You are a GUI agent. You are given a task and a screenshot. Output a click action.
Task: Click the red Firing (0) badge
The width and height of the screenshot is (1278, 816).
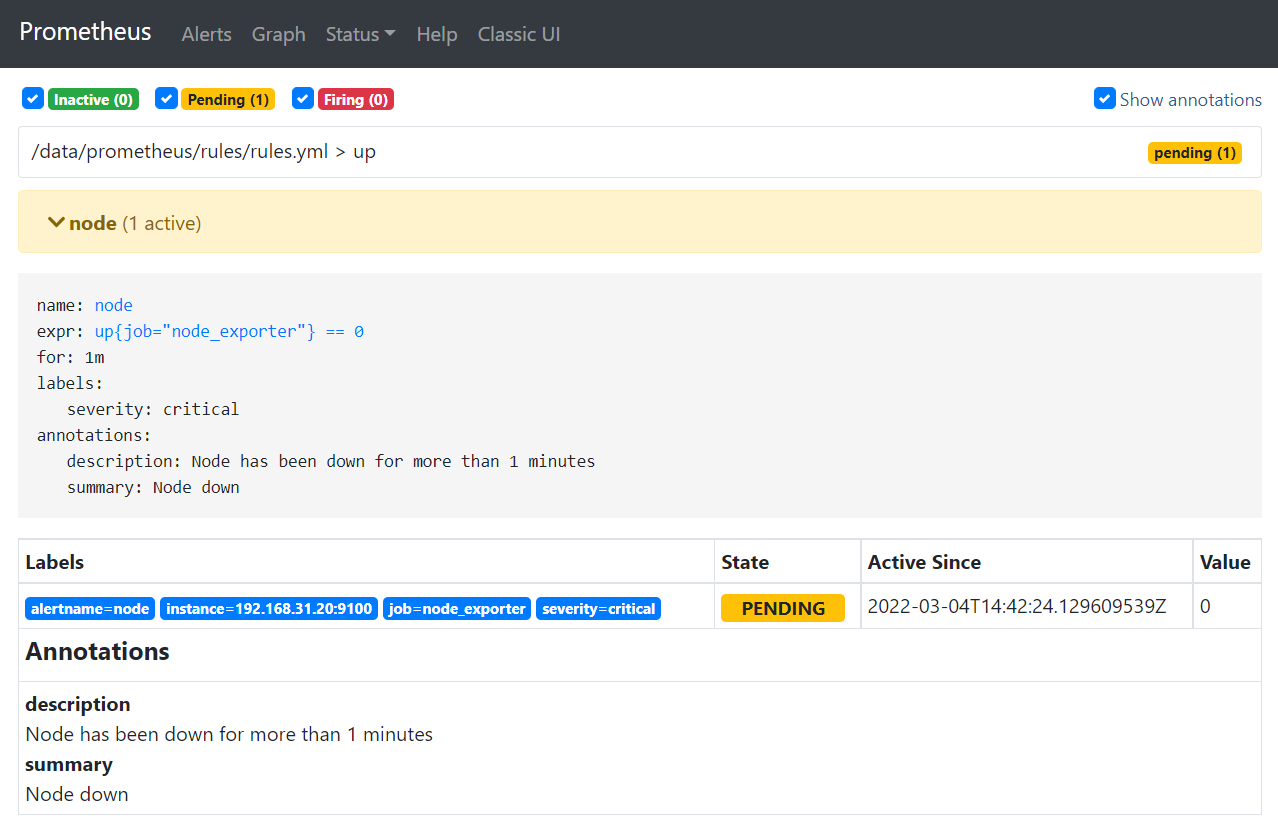coord(356,100)
